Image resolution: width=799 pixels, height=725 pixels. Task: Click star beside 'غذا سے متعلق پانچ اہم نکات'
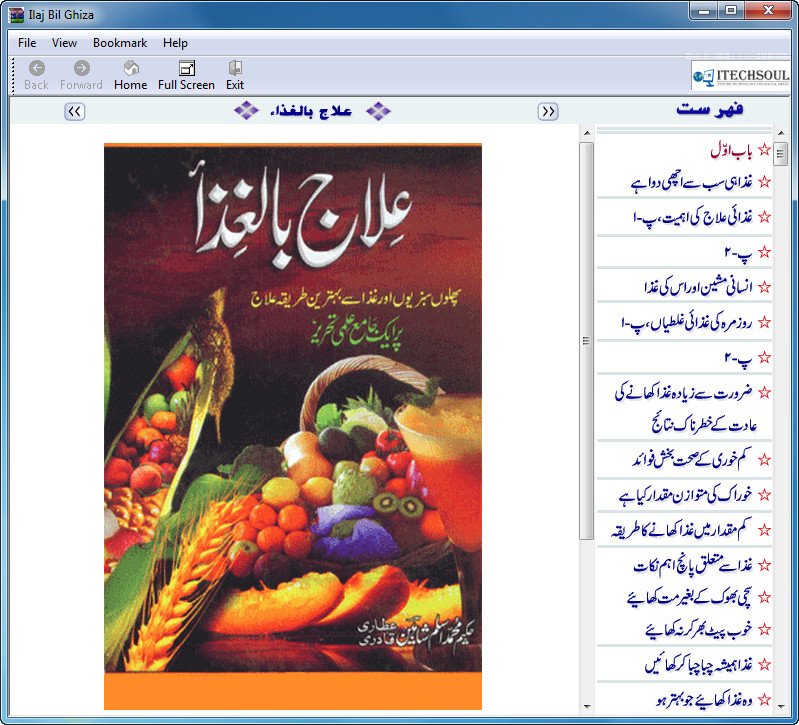[x=764, y=565]
